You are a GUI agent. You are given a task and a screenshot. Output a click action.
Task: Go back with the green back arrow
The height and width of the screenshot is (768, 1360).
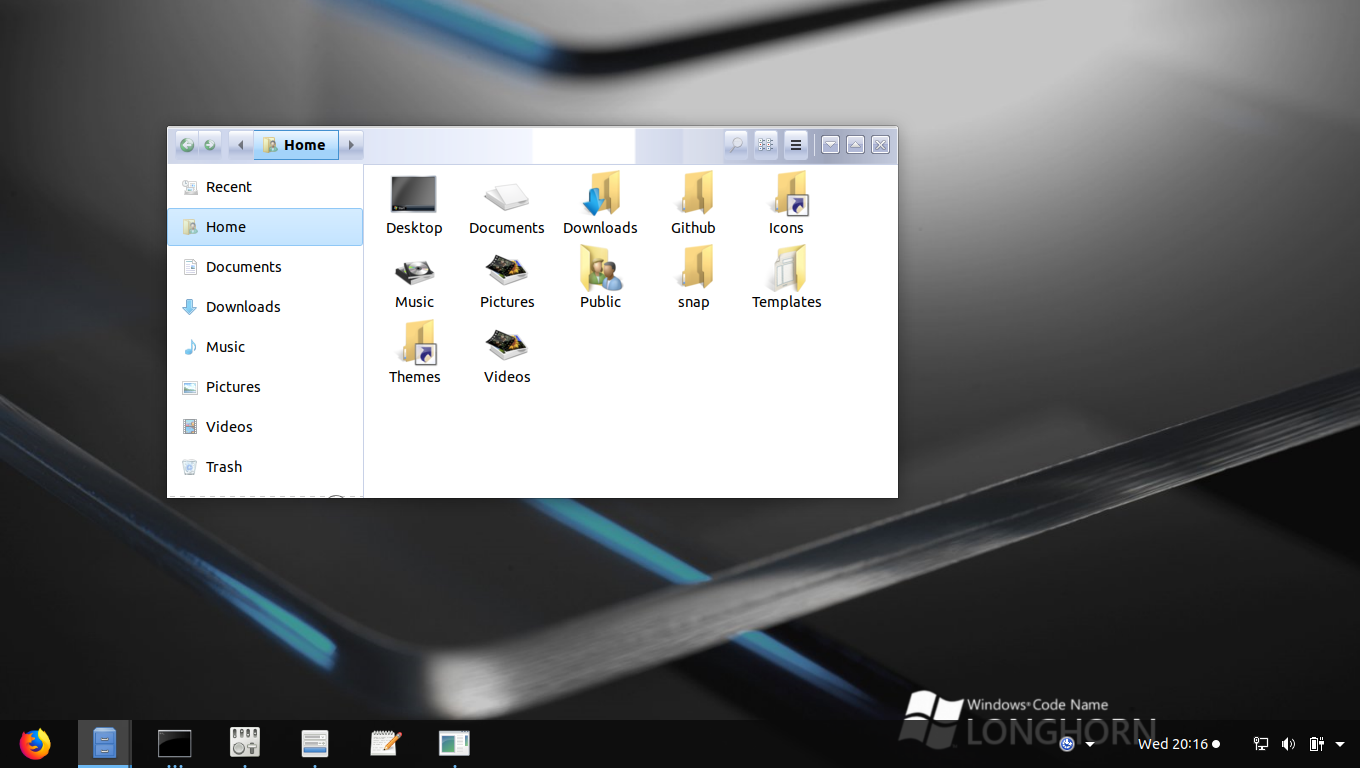(186, 145)
